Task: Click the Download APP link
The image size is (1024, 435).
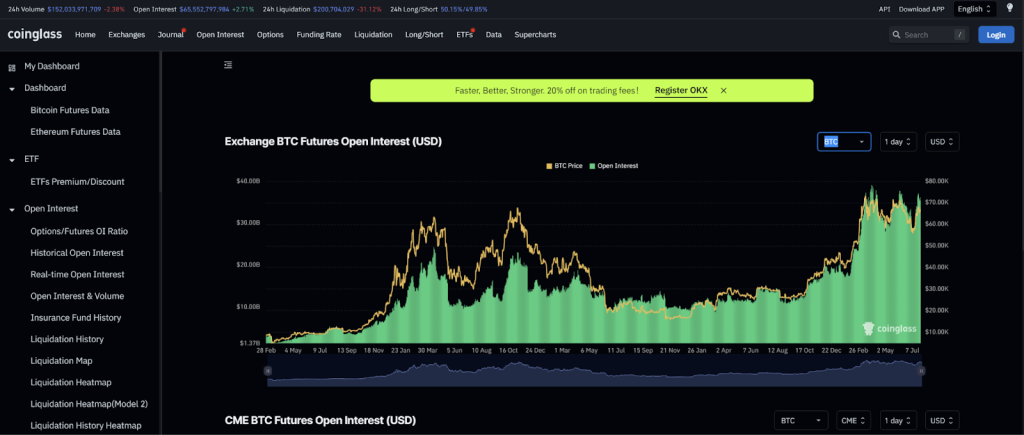Action: [921, 9]
